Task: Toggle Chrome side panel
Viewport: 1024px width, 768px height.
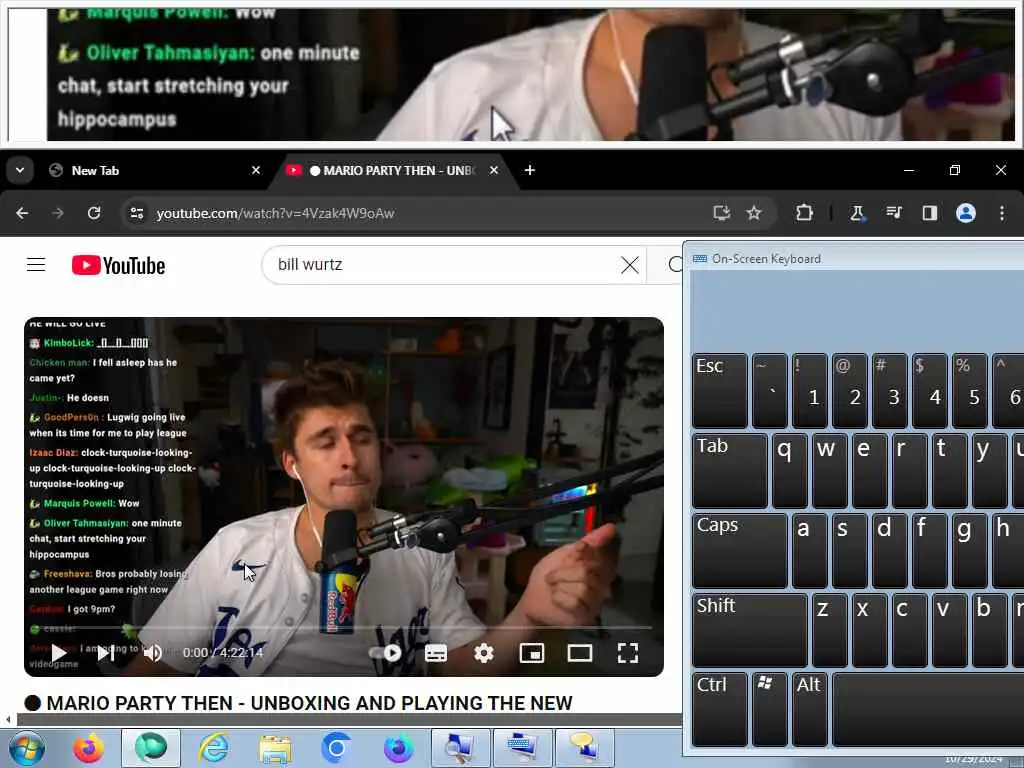Action: [929, 213]
